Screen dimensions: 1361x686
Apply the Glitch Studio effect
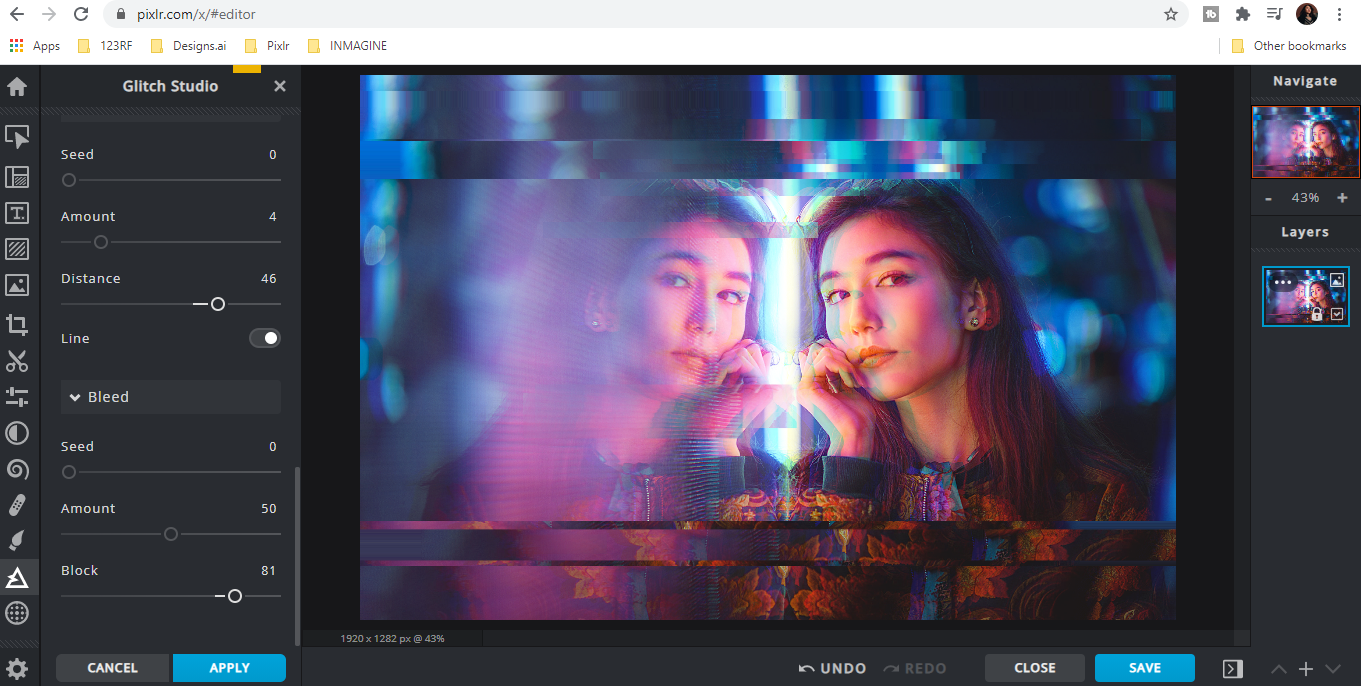(229, 667)
